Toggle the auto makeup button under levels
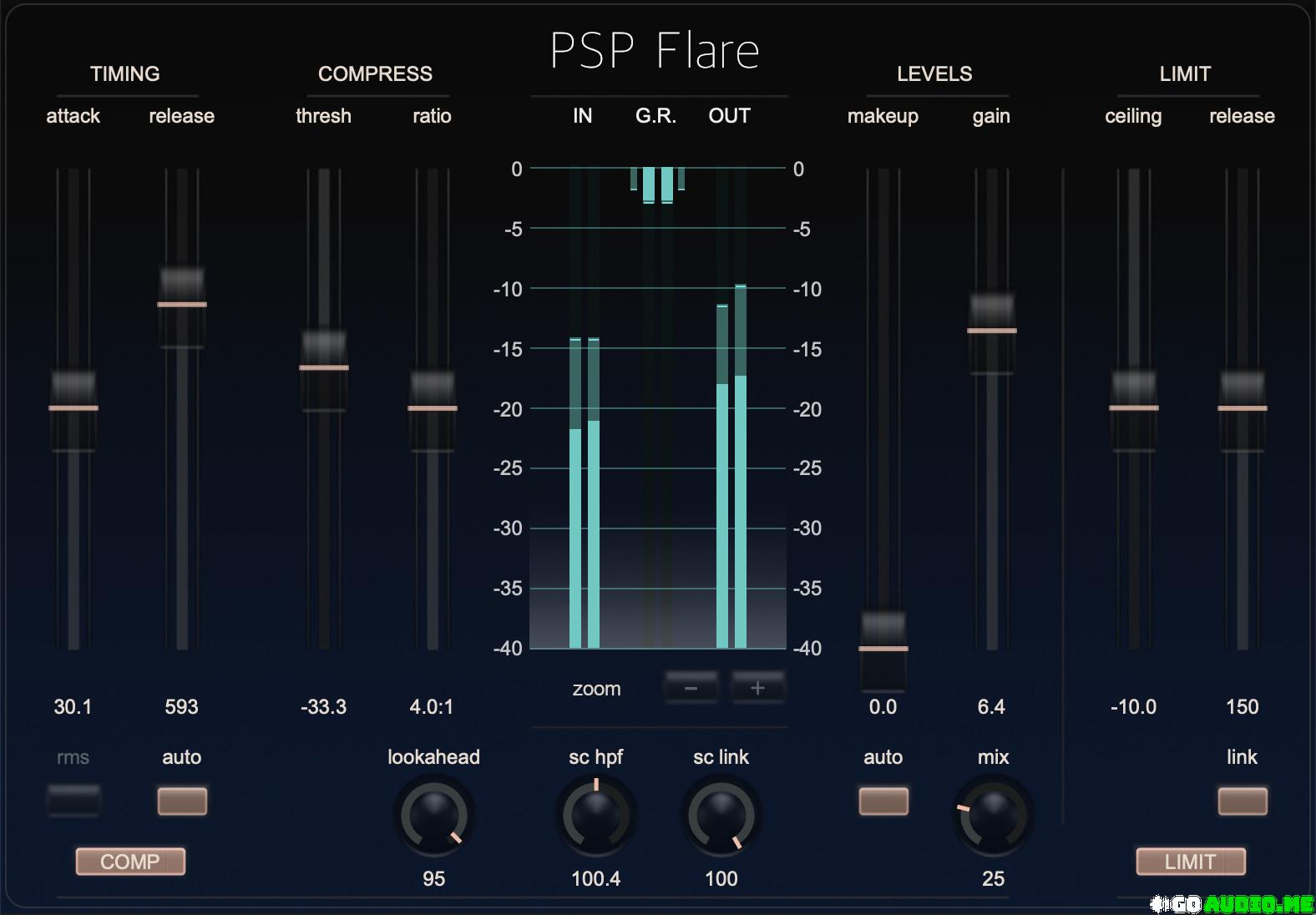The width and height of the screenshot is (1316, 915). tap(883, 801)
